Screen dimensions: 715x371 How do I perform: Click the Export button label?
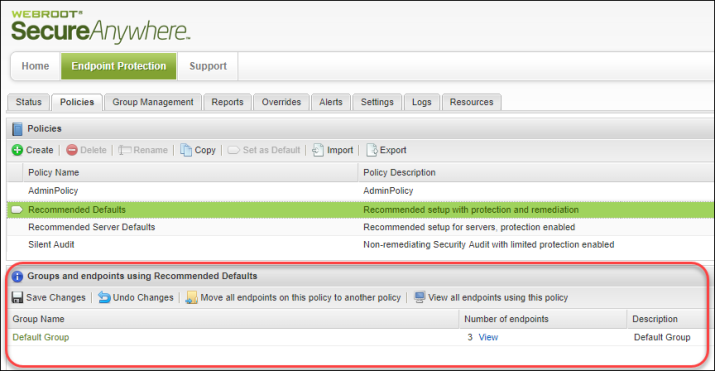click(x=393, y=150)
